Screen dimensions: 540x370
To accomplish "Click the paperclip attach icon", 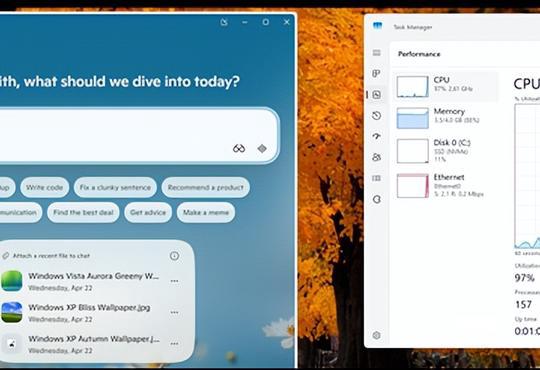I will (x=6, y=256).
